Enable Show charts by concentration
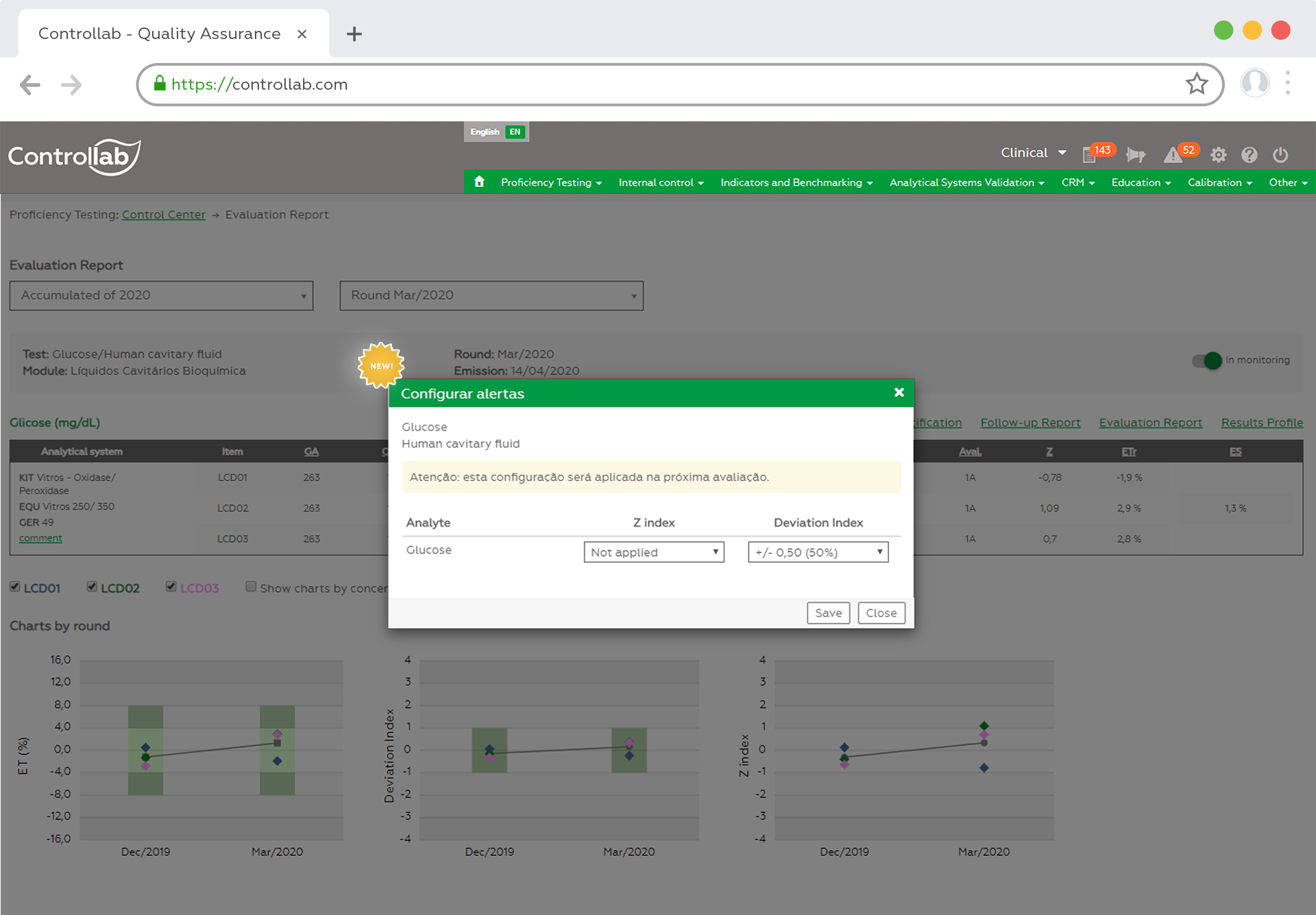 click(251, 586)
